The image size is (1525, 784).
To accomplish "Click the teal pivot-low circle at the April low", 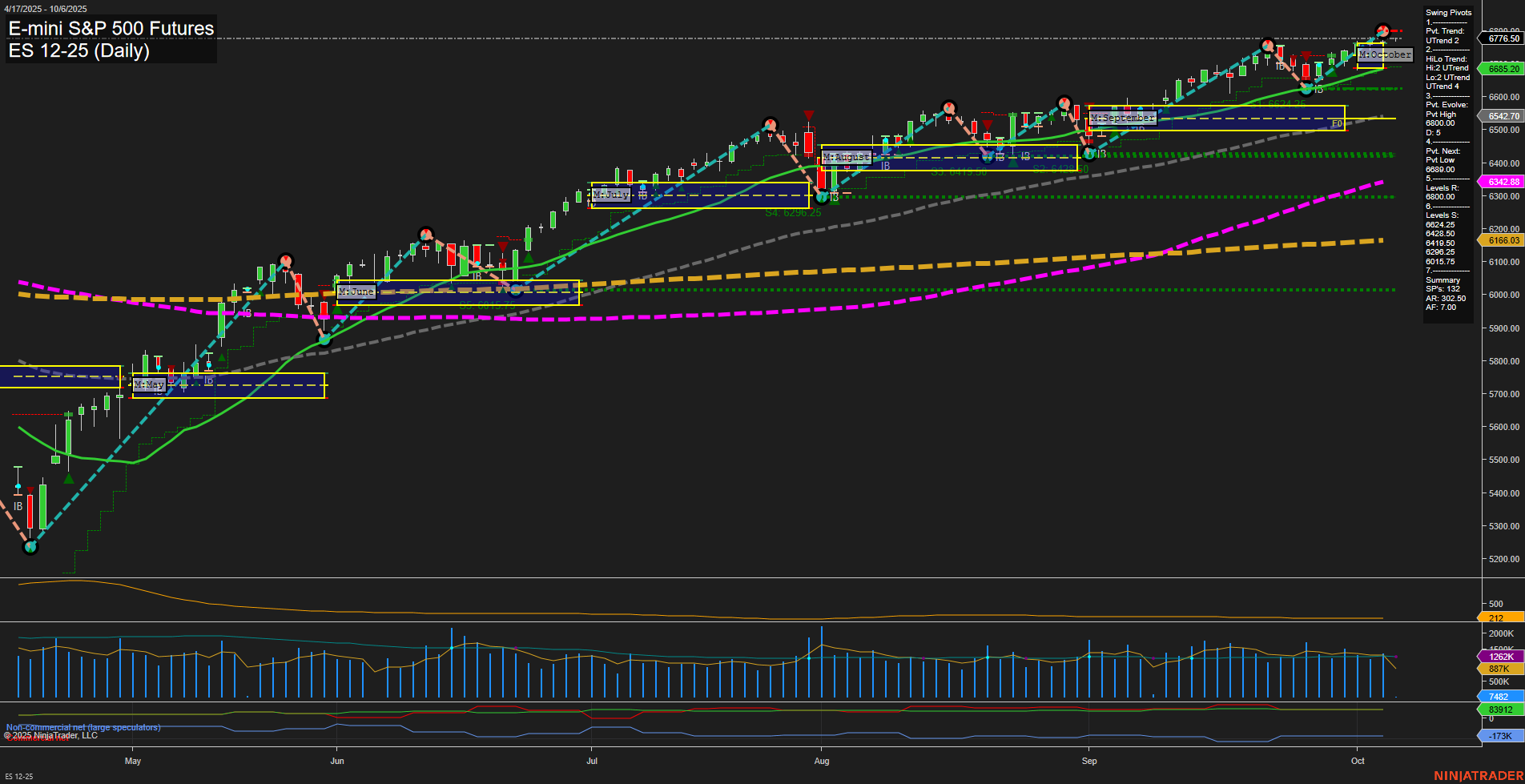I will (30, 547).
